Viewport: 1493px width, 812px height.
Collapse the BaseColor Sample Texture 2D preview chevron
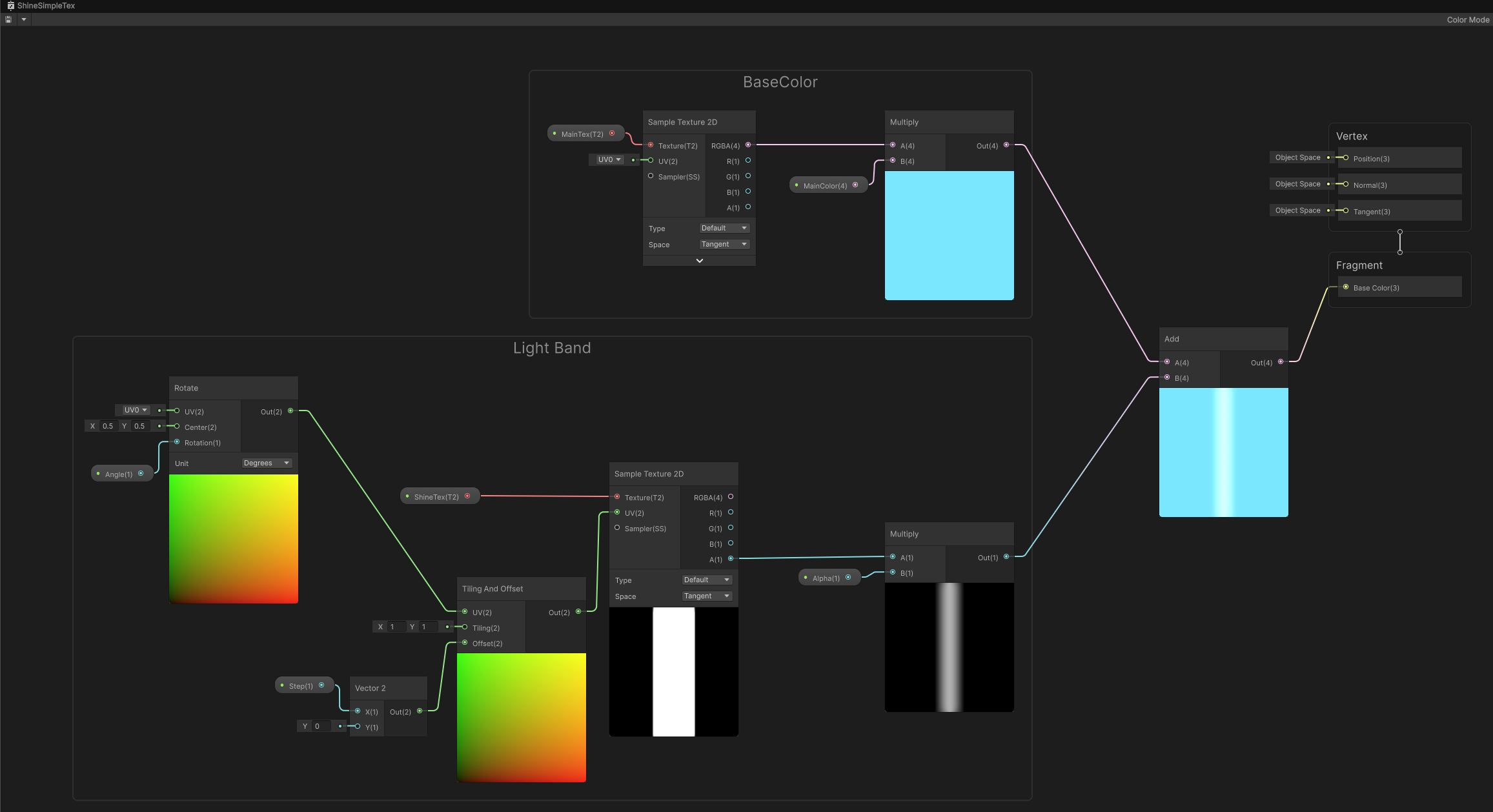699,261
